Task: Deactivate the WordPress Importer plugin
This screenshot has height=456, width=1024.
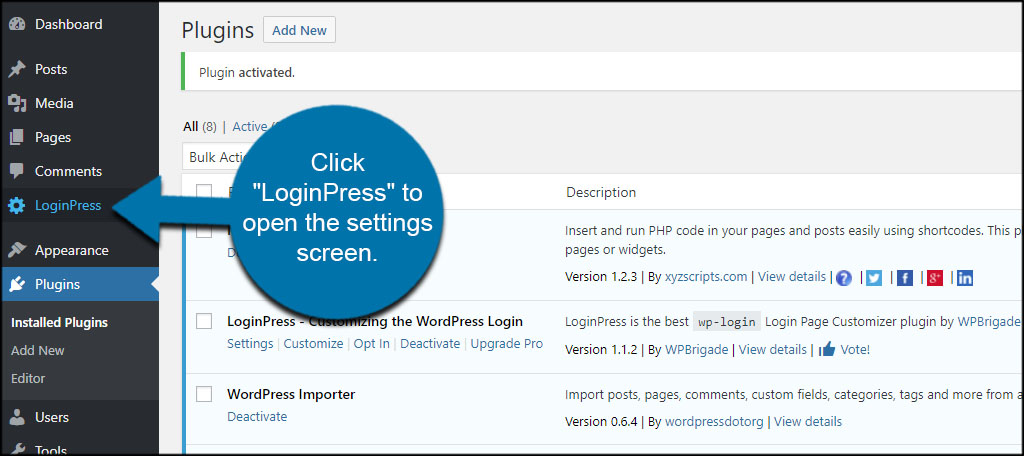Action: tap(257, 416)
